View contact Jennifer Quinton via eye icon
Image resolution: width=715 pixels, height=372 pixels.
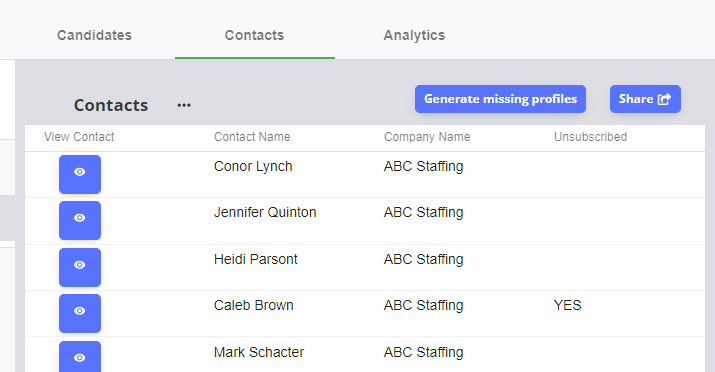click(x=80, y=220)
